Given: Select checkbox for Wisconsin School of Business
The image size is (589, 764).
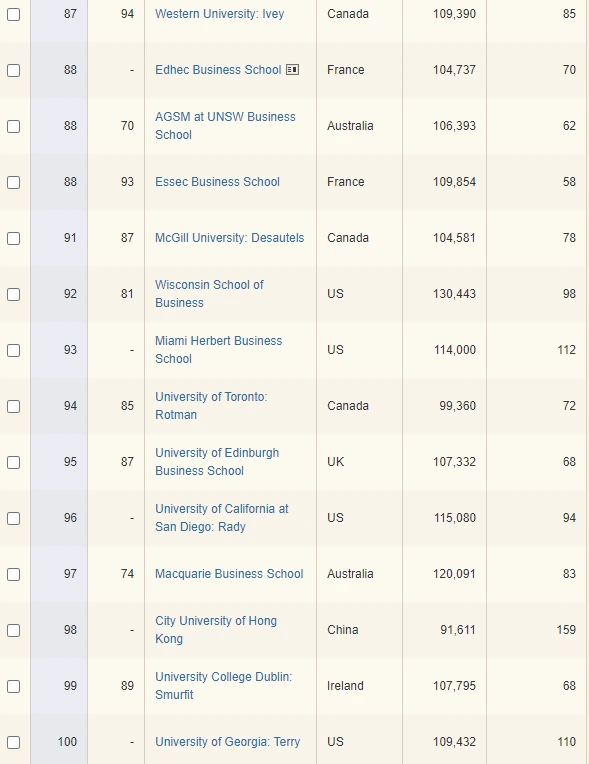Looking at the screenshot, I should coord(14,295).
